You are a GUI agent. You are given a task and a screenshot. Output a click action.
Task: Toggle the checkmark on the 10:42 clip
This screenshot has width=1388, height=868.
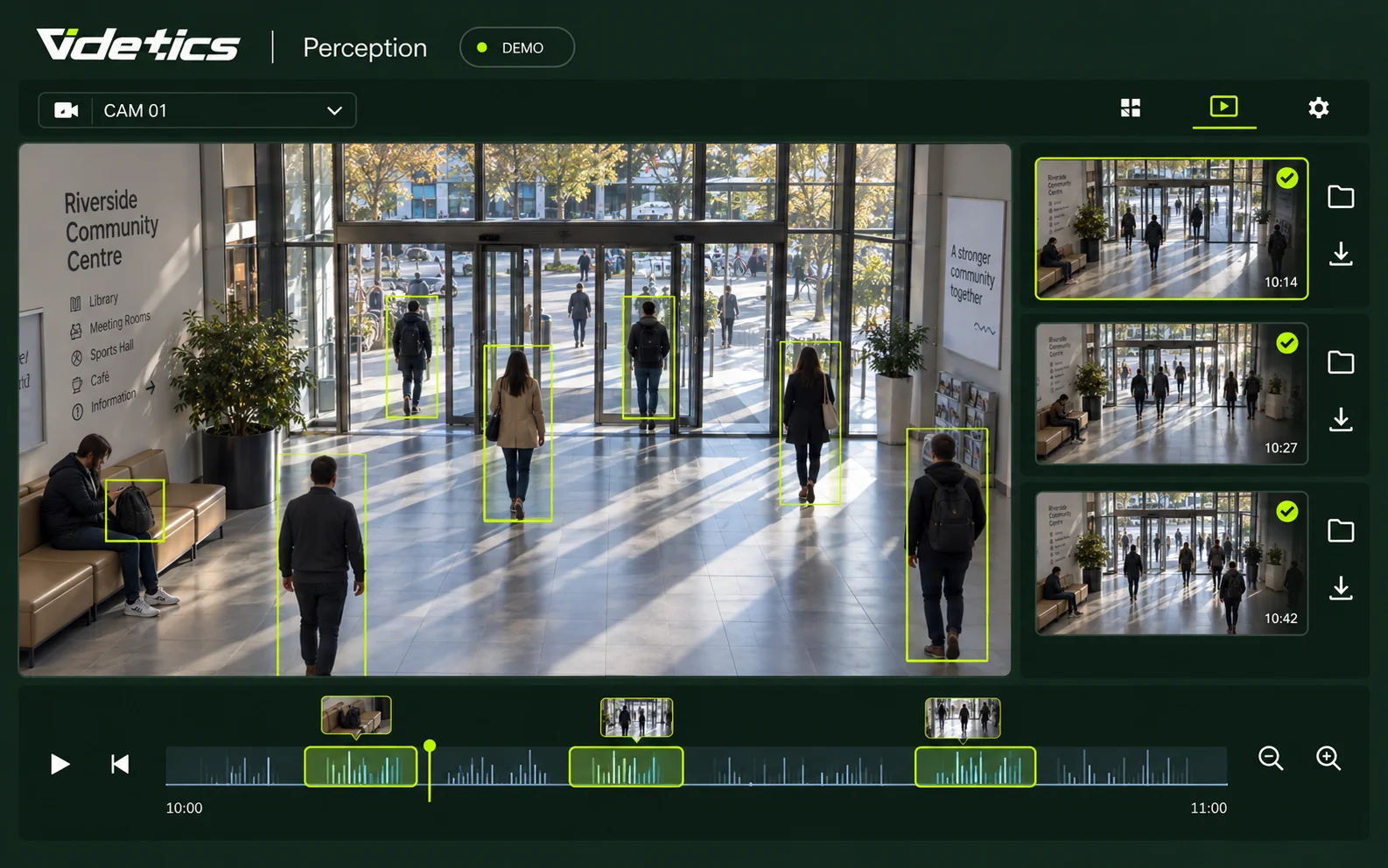pyautogui.click(x=1286, y=511)
